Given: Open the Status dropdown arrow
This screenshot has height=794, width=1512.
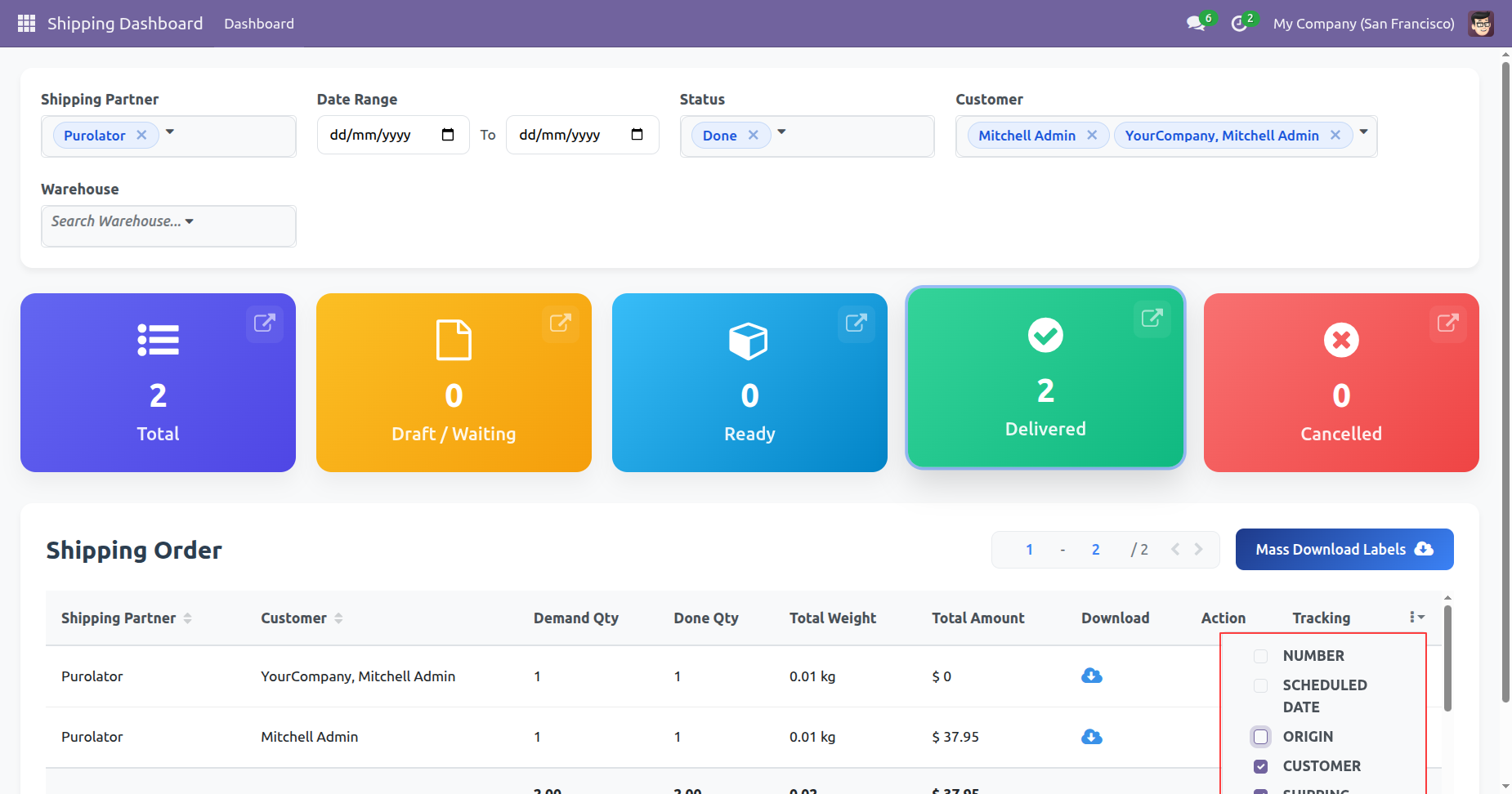Looking at the screenshot, I should (781, 132).
